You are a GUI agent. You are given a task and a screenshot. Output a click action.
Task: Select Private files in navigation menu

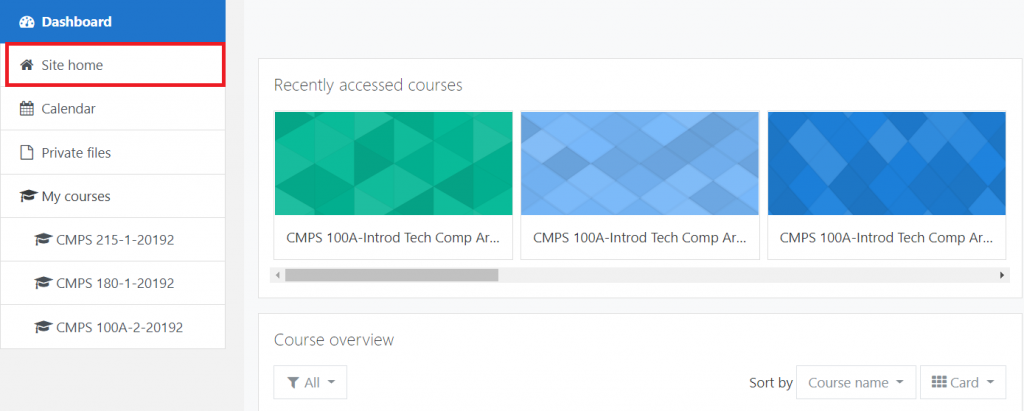pyautogui.click(x=76, y=153)
